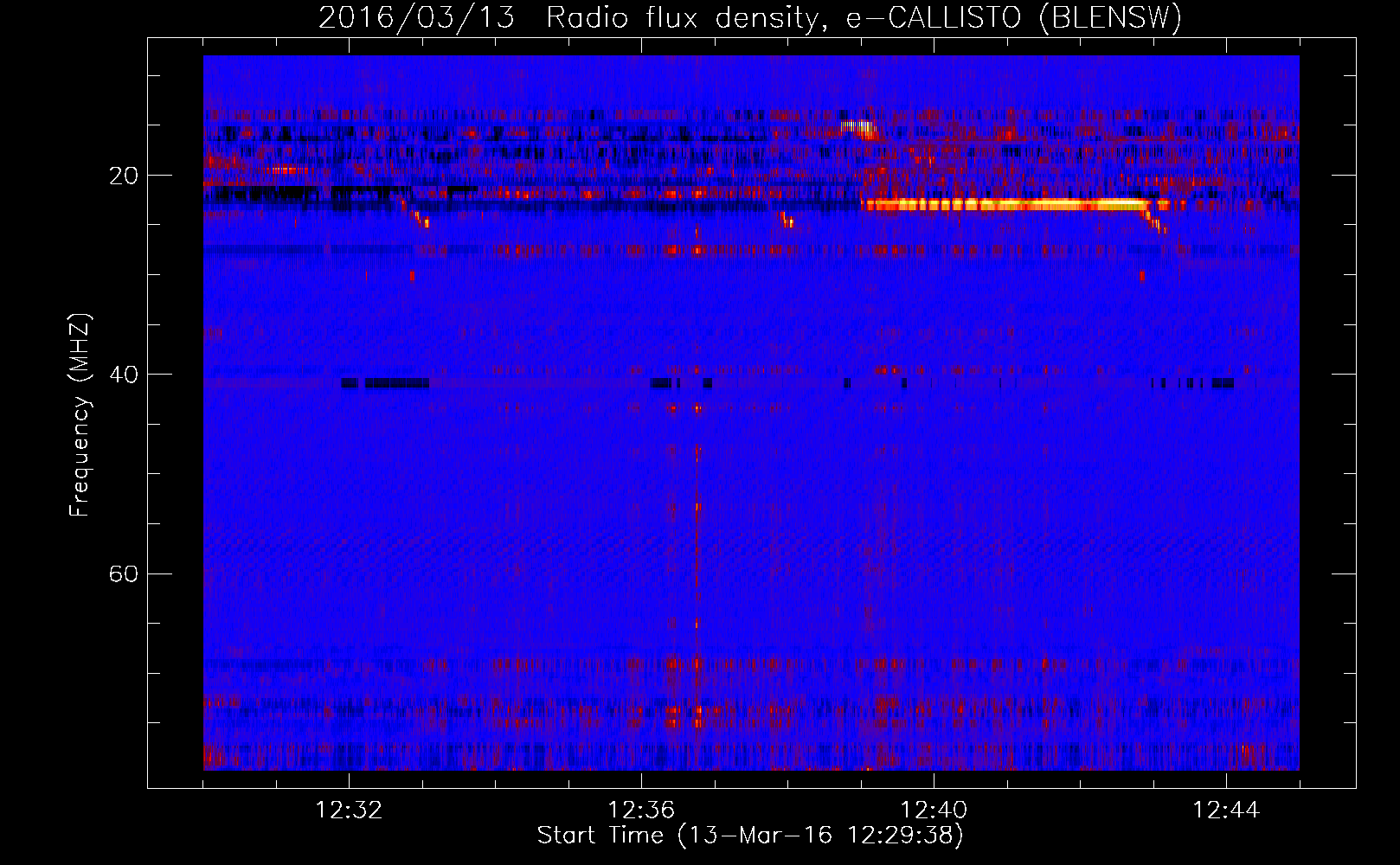Image resolution: width=1400 pixels, height=865 pixels.
Task: Click the 12:32 time tick label
Action: (x=349, y=811)
